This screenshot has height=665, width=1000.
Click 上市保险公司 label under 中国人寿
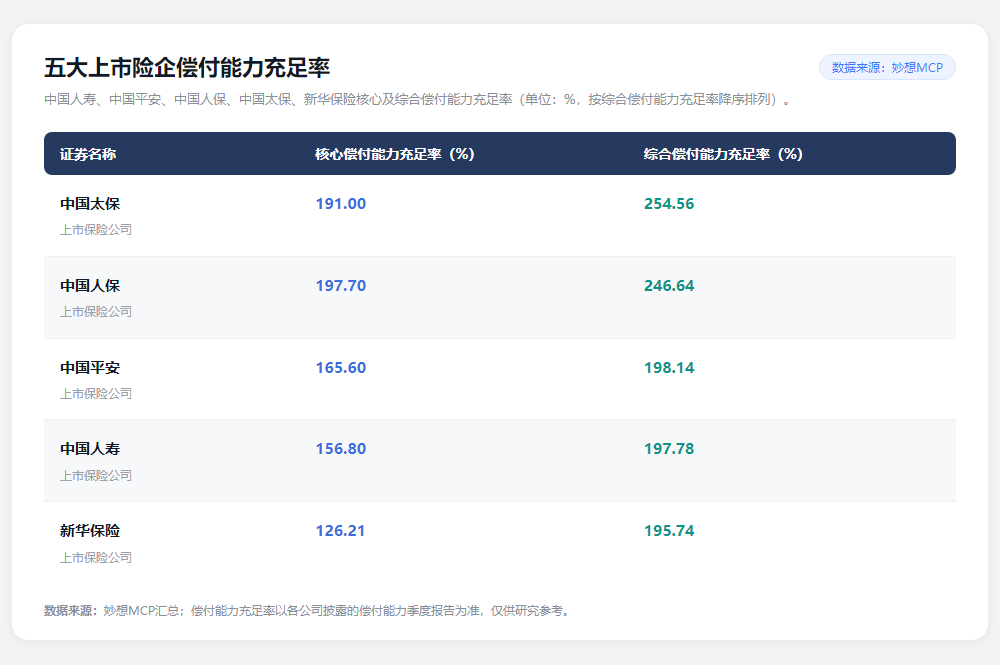pyautogui.click(x=96, y=476)
